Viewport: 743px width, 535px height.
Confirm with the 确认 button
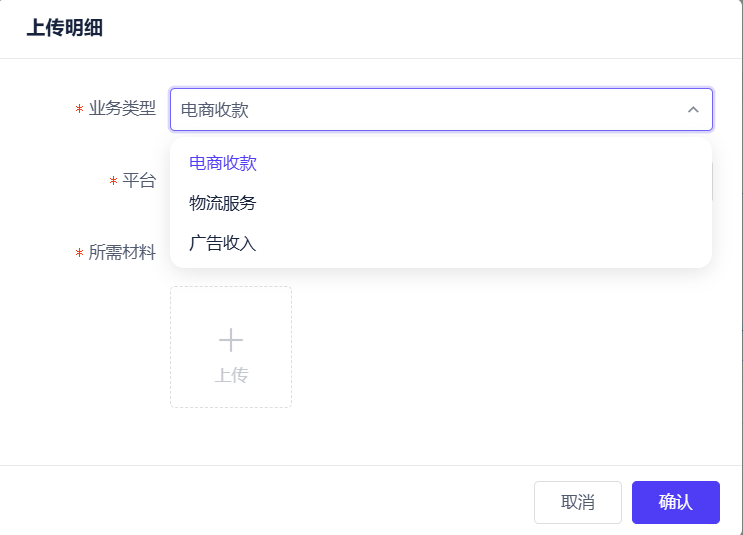click(675, 502)
